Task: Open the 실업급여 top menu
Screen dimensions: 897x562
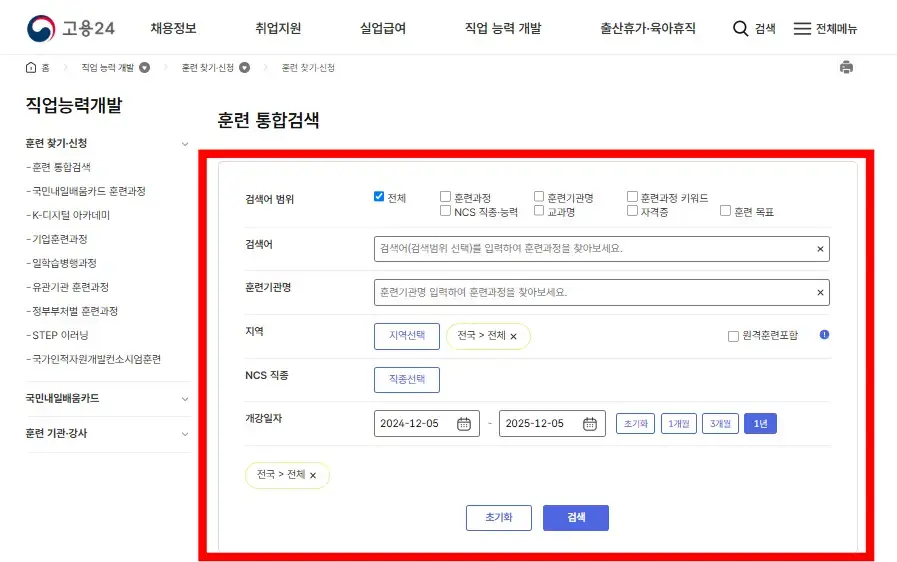Action: (383, 28)
